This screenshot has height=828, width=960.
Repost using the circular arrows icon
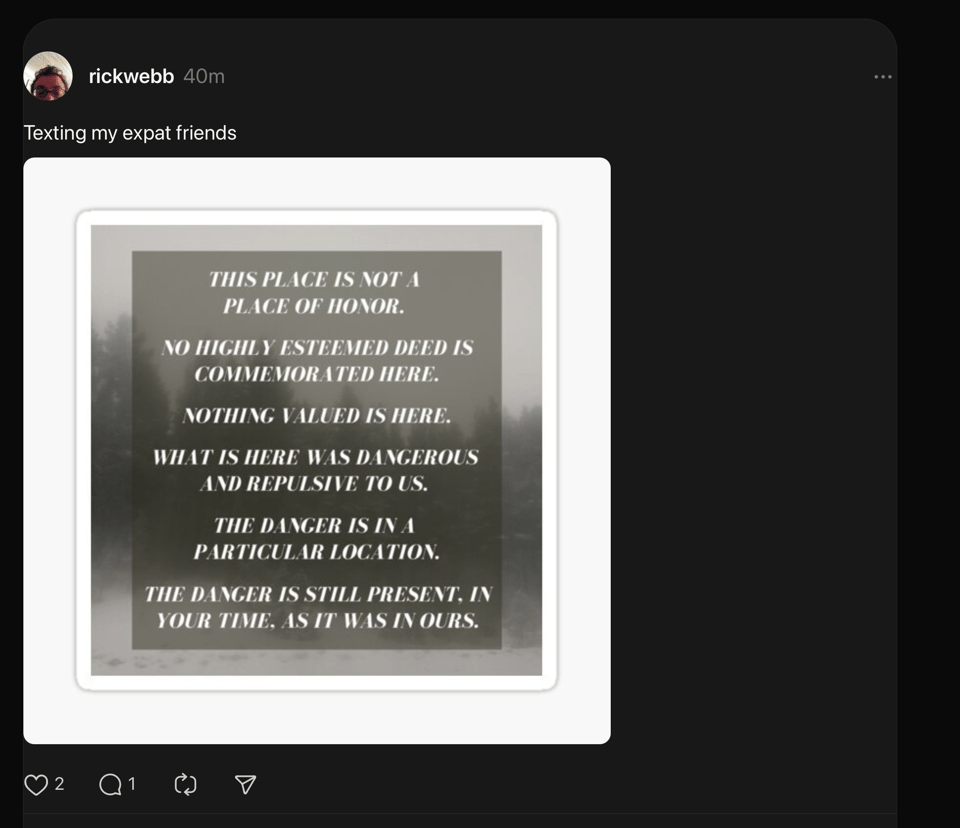click(x=186, y=785)
